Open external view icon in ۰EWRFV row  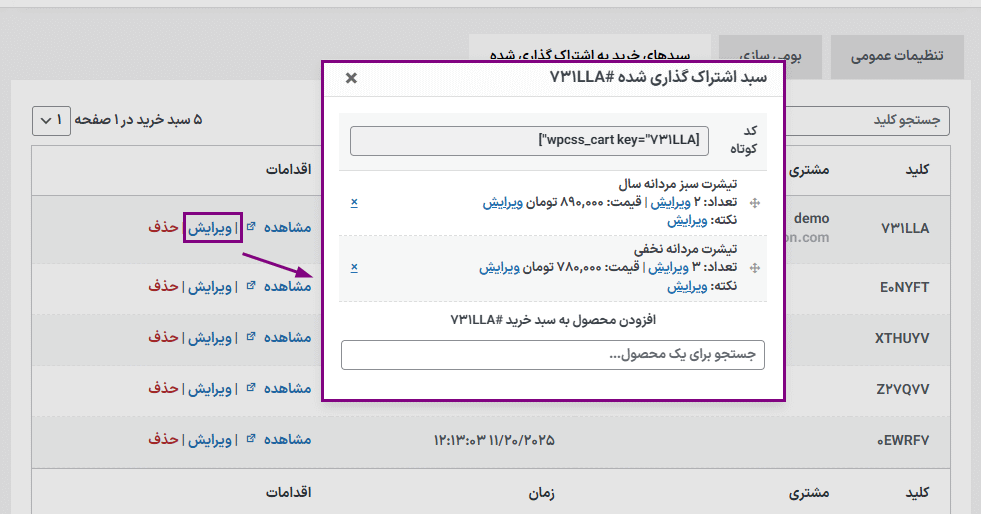pos(251,439)
